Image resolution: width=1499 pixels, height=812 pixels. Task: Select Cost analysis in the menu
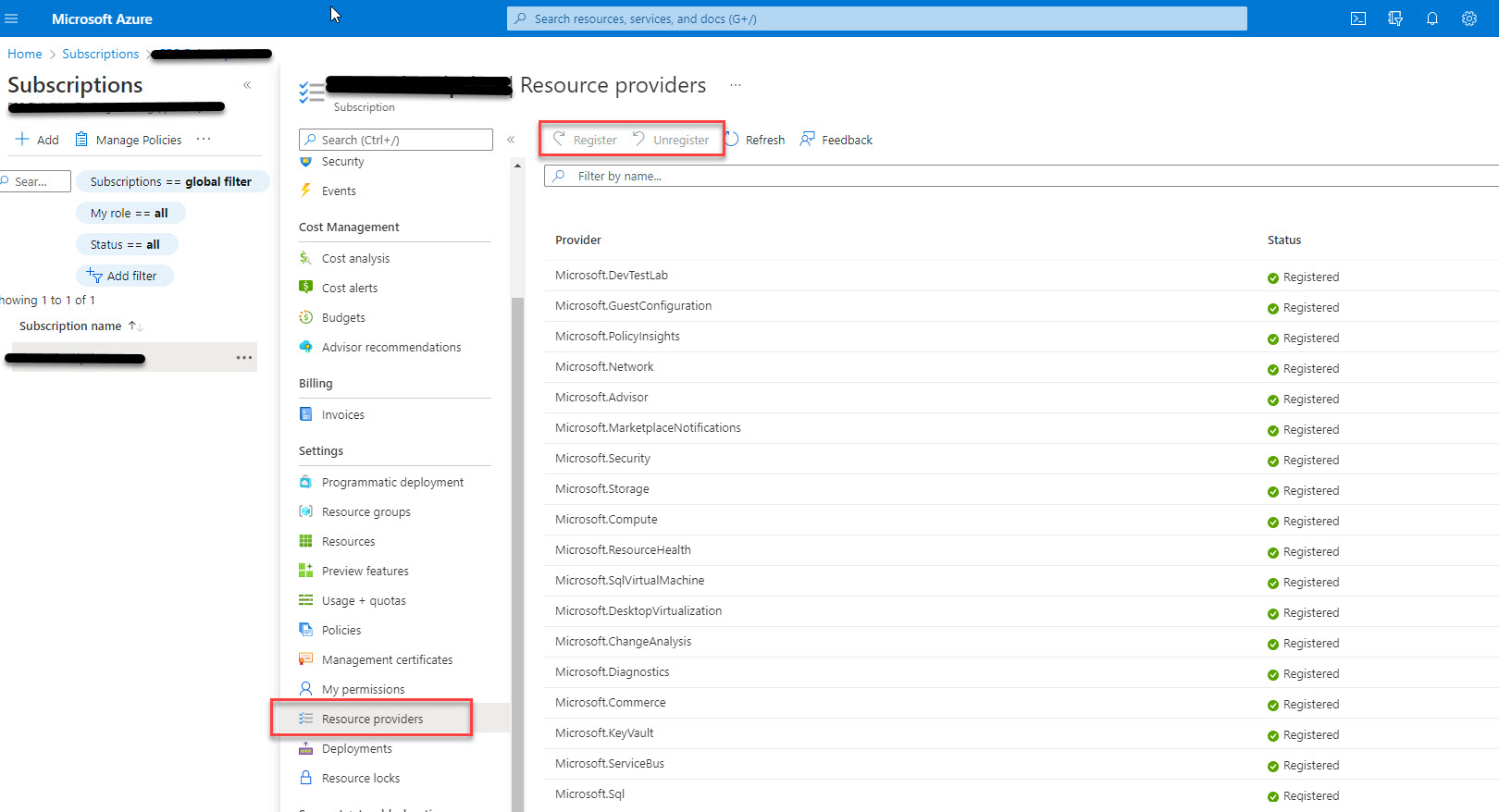[x=355, y=259]
